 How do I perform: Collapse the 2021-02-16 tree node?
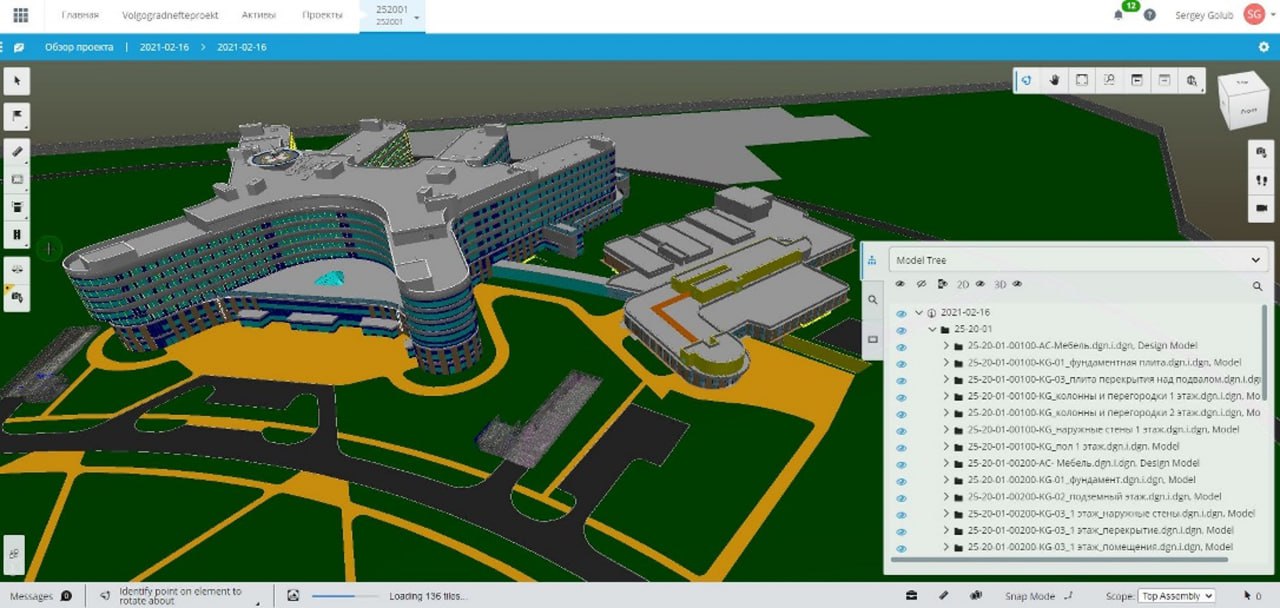click(919, 313)
